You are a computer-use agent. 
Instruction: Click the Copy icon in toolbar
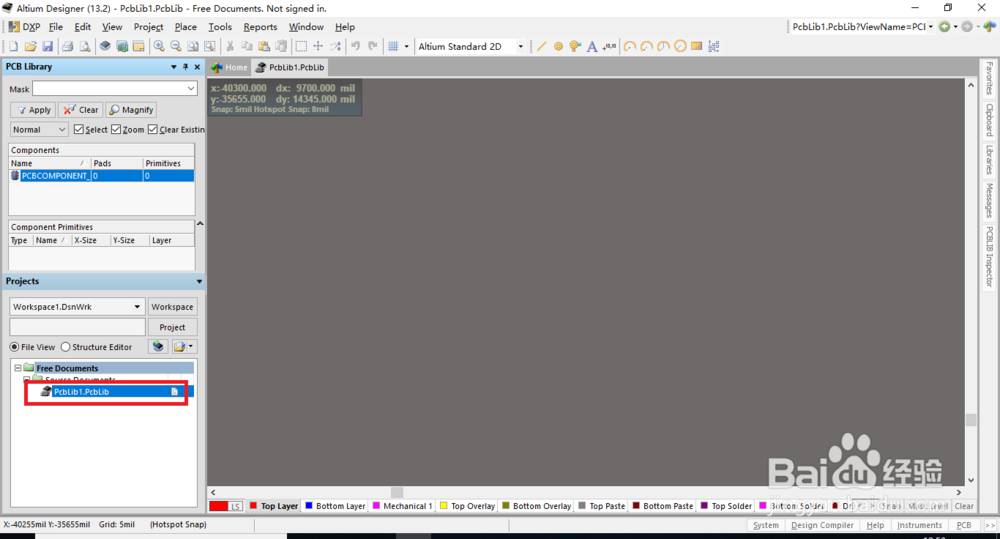tap(247, 46)
